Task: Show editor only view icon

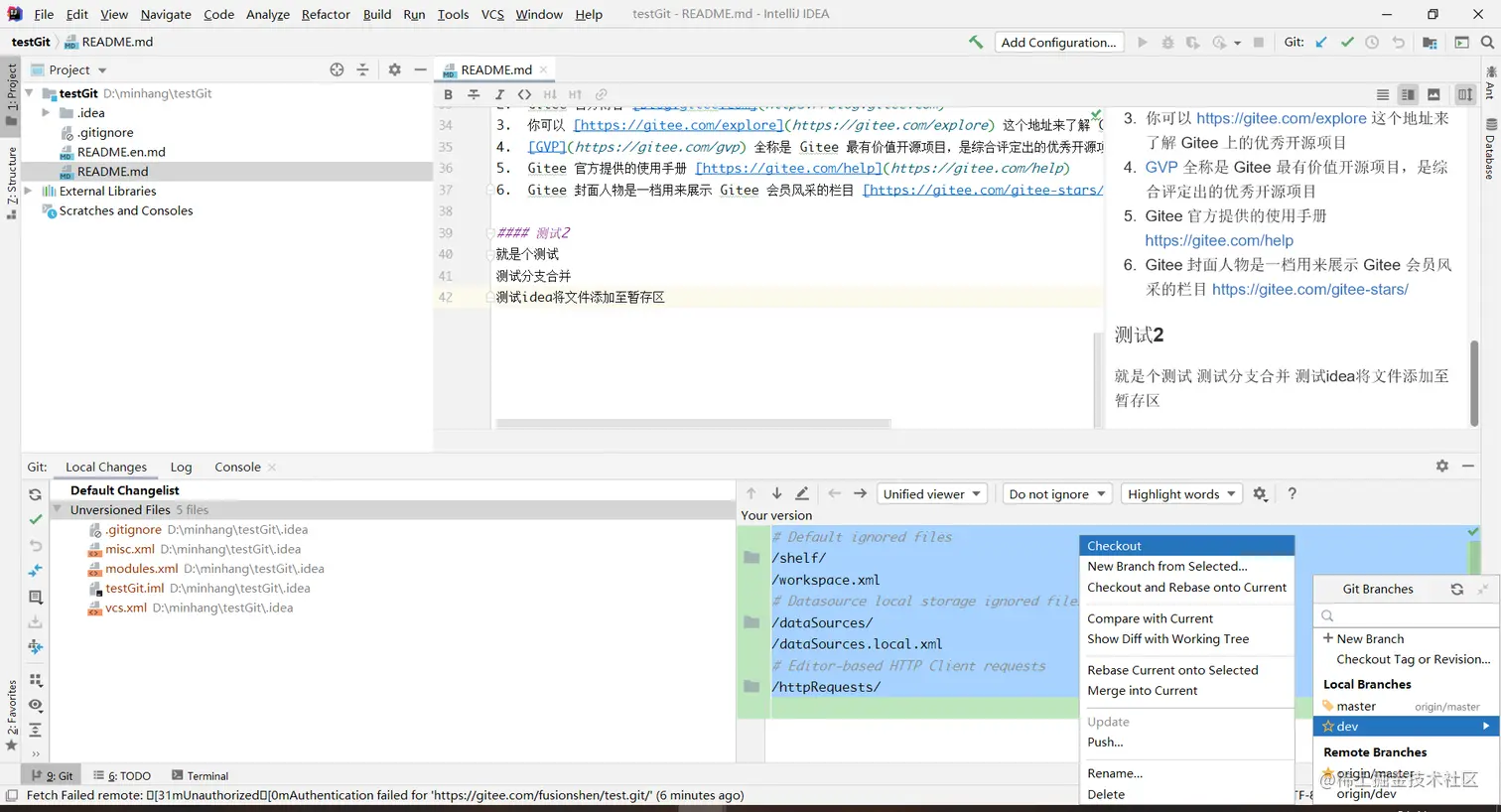Action: click(1383, 94)
